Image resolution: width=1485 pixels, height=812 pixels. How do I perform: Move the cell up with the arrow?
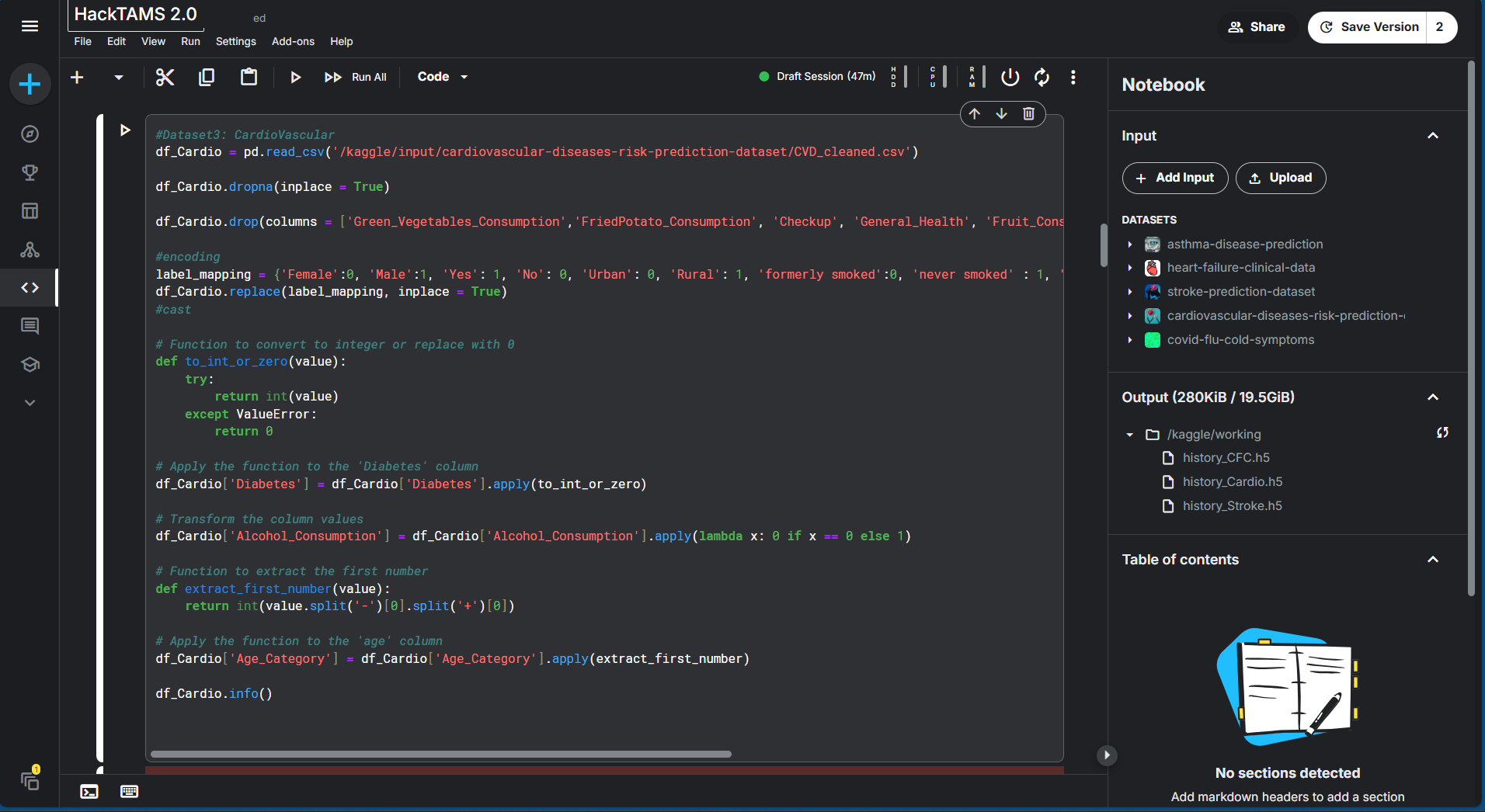tap(975, 114)
